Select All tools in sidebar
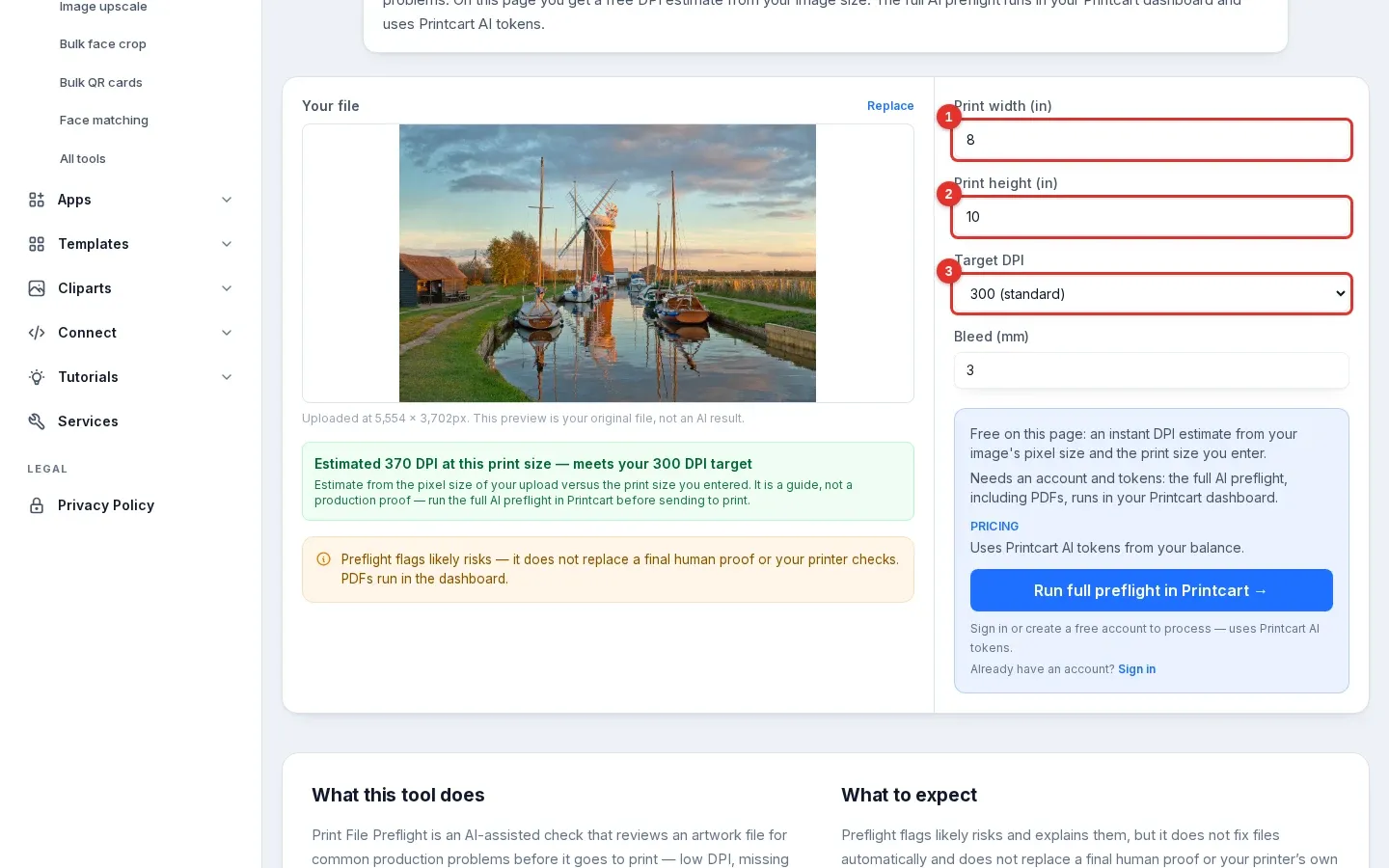Screen dimensions: 1389x868 pos(83,159)
